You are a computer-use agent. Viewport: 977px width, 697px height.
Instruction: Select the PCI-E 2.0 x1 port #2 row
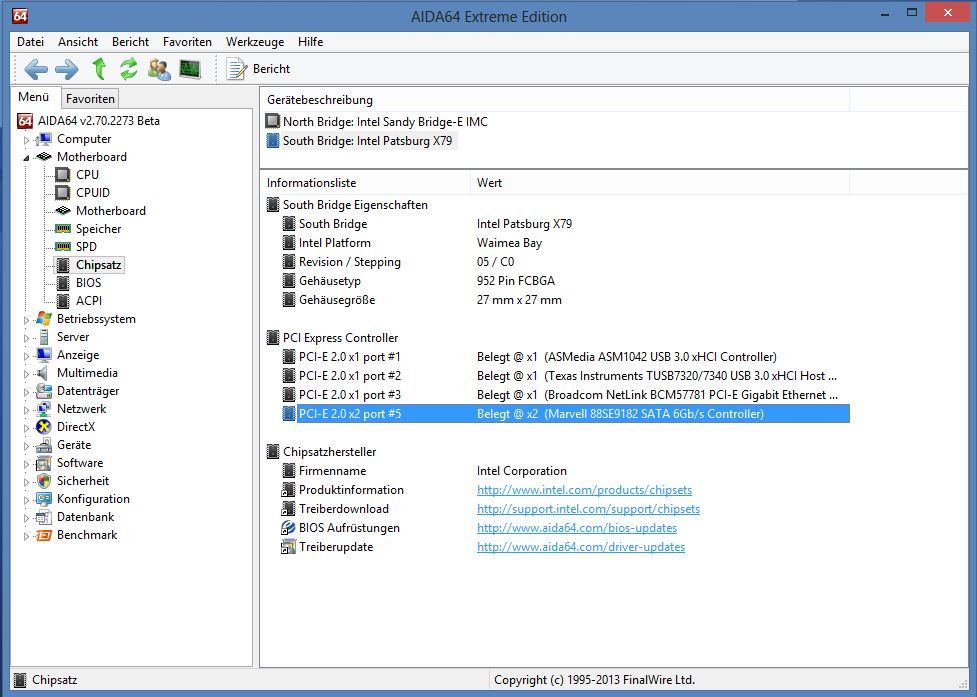click(565, 376)
